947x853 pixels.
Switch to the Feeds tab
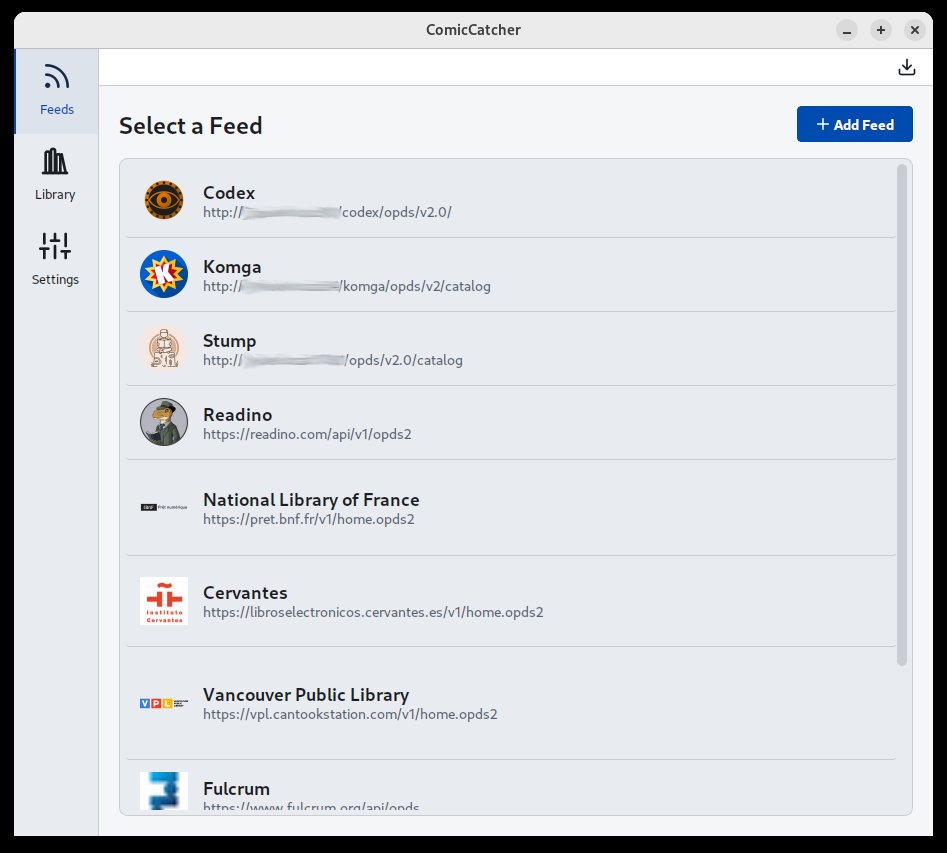(x=56, y=90)
